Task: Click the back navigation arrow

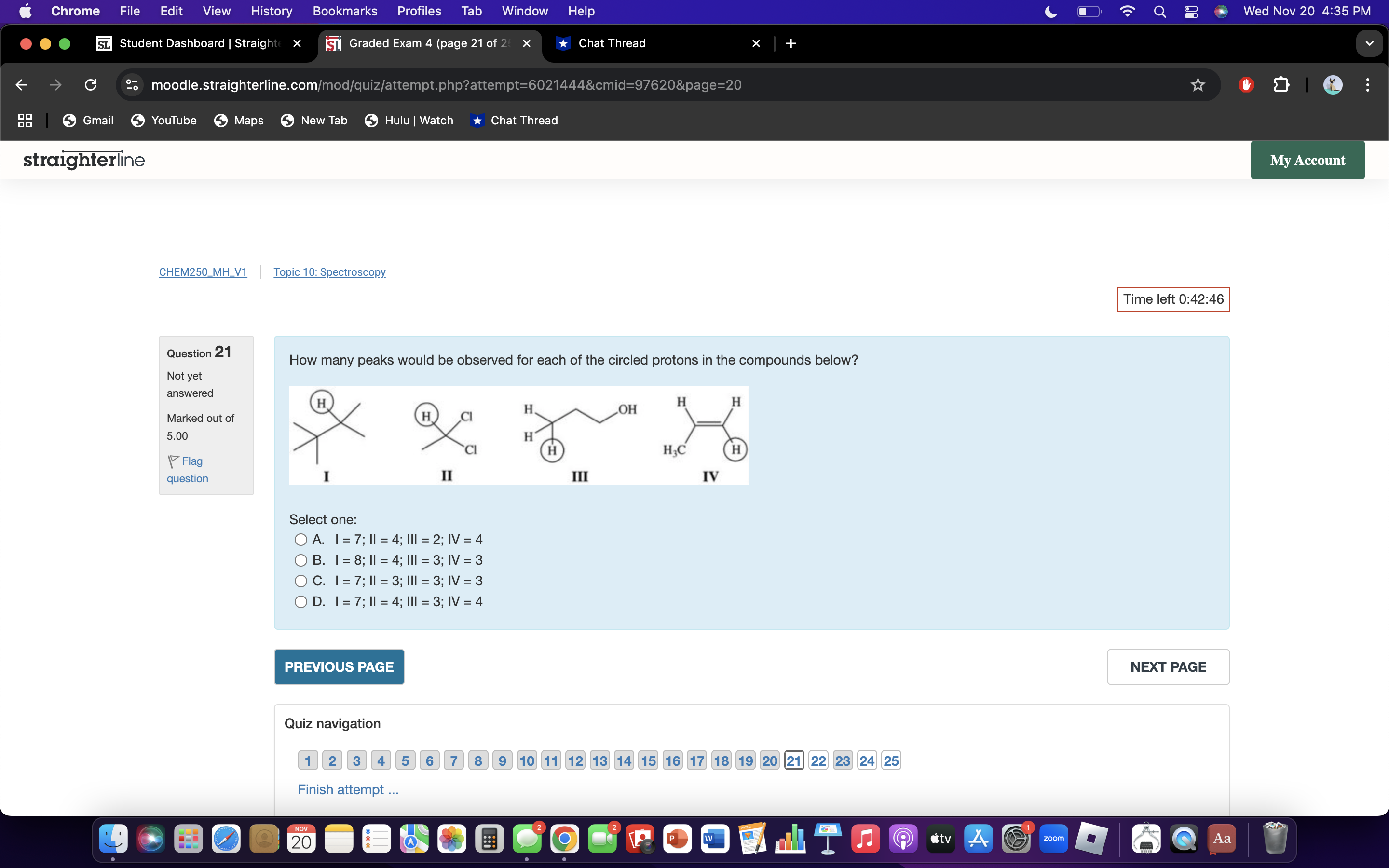Action: point(21,84)
